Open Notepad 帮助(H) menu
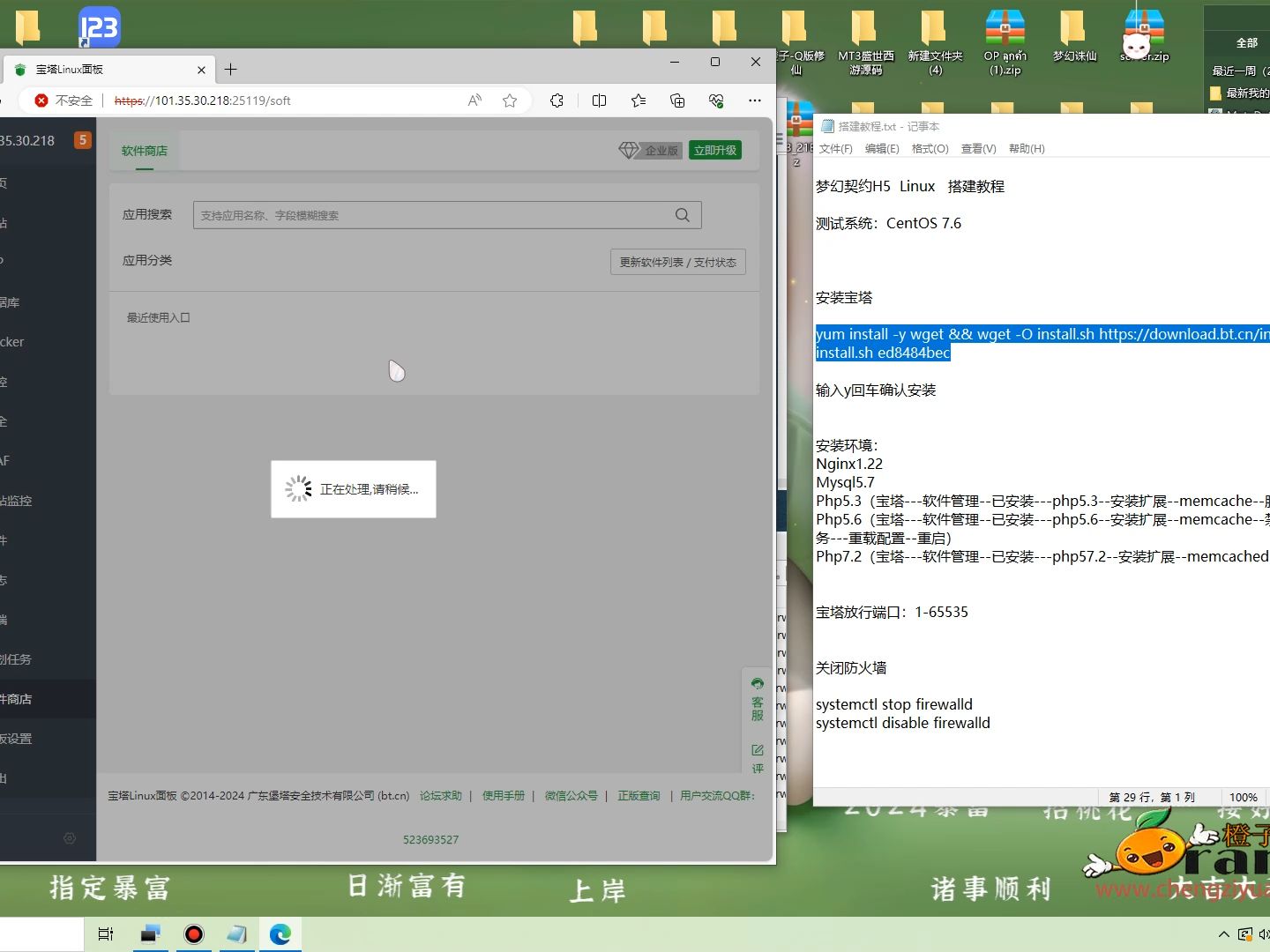1270x952 pixels. pyautogui.click(x=1027, y=149)
